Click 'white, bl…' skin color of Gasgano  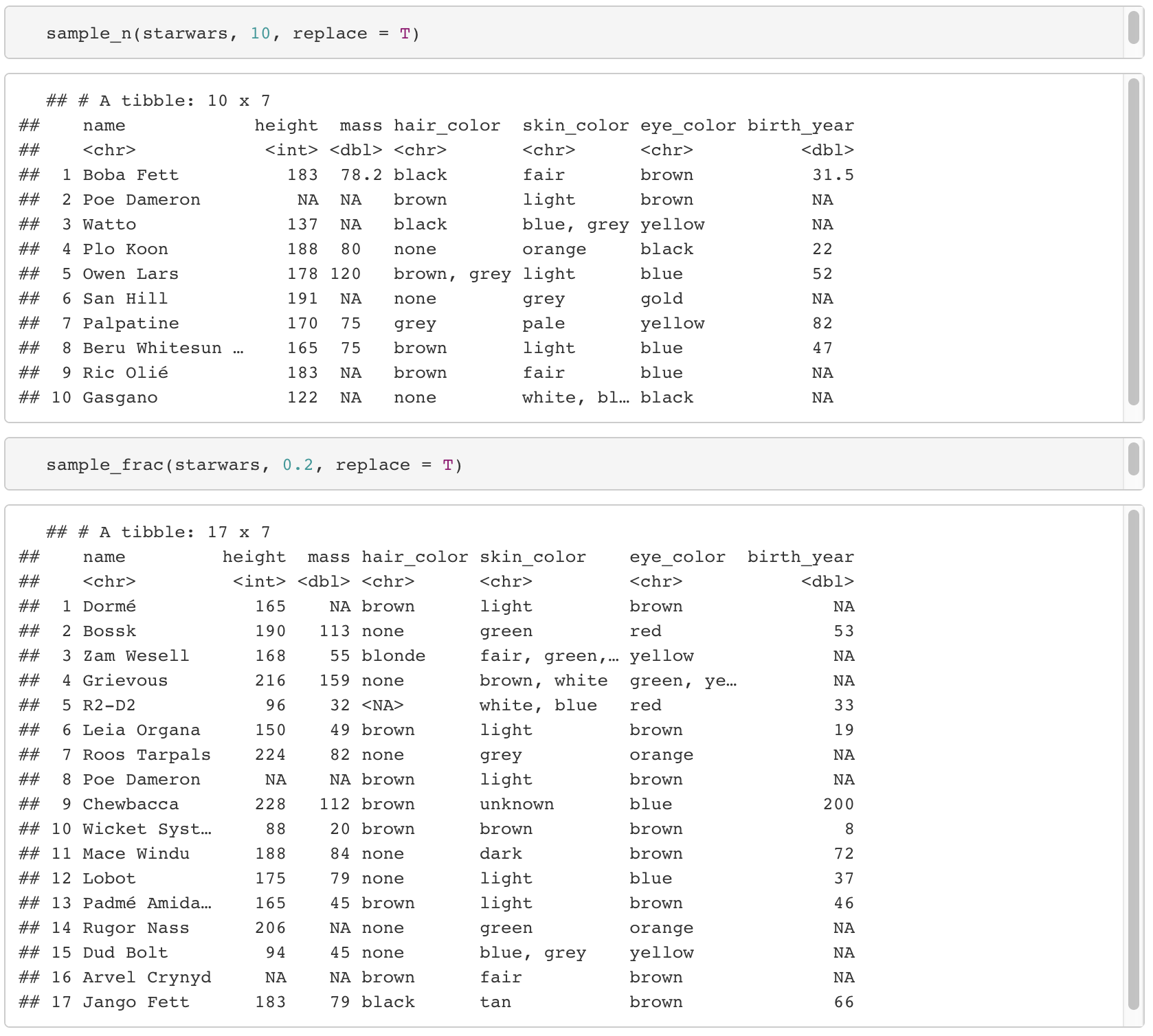[x=576, y=398]
